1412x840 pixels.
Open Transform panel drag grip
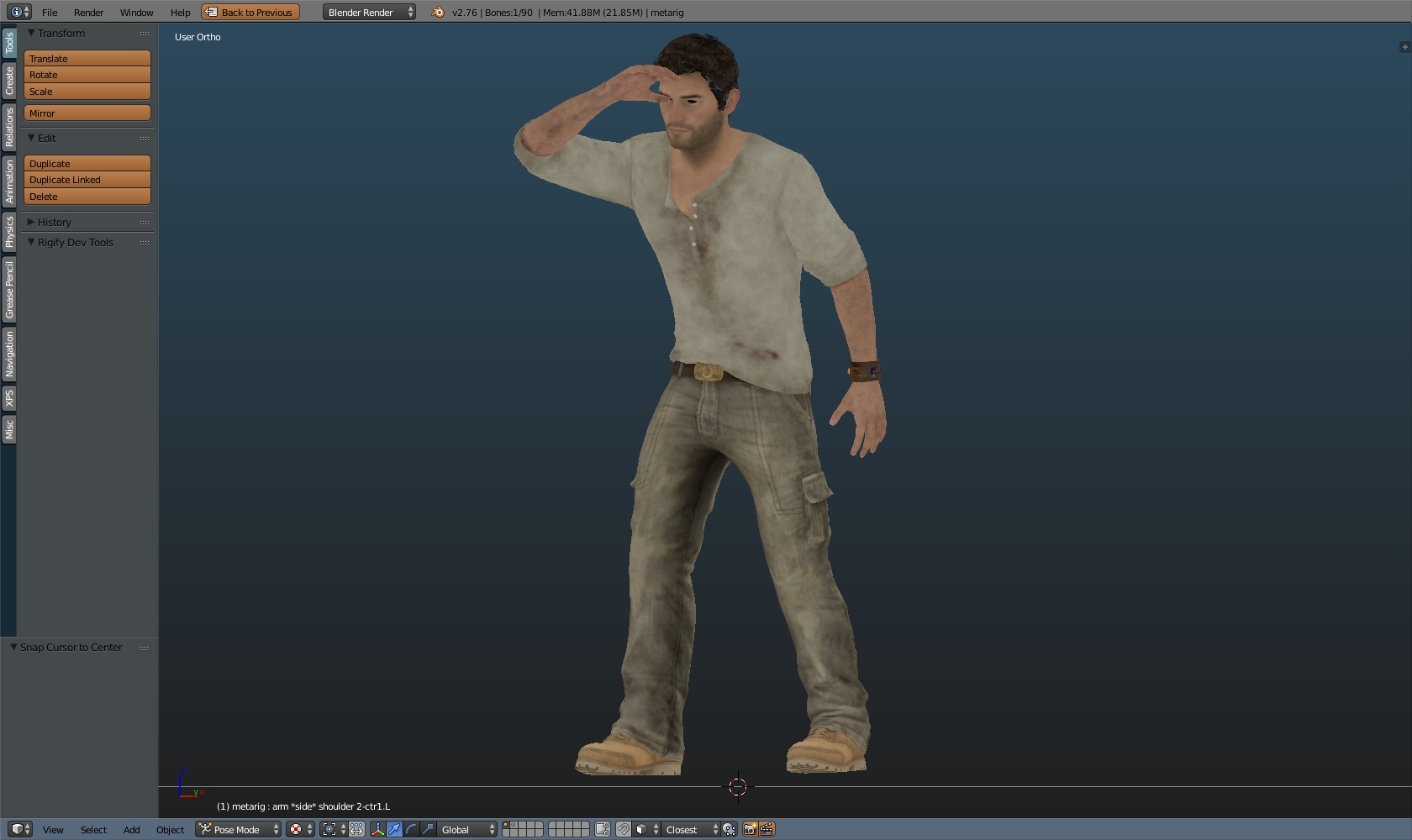tap(145, 34)
